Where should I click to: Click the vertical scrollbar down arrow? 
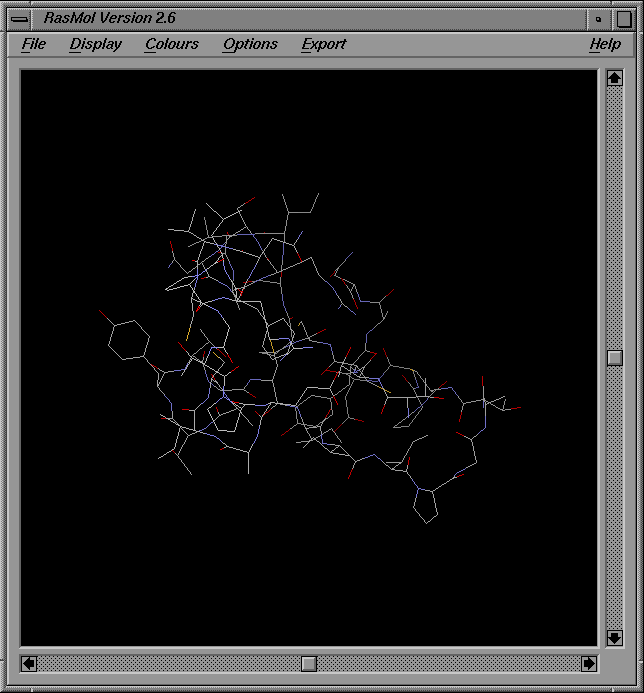(615, 637)
